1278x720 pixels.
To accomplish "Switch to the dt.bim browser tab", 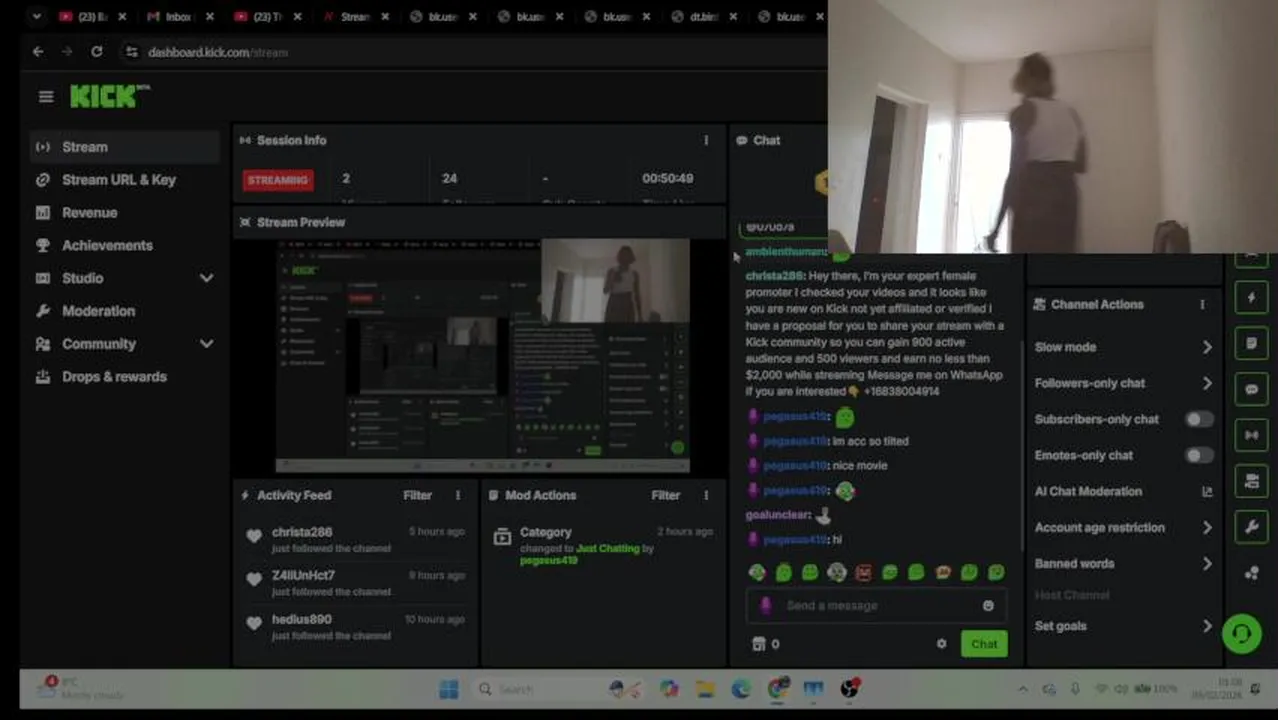I will (x=705, y=17).
